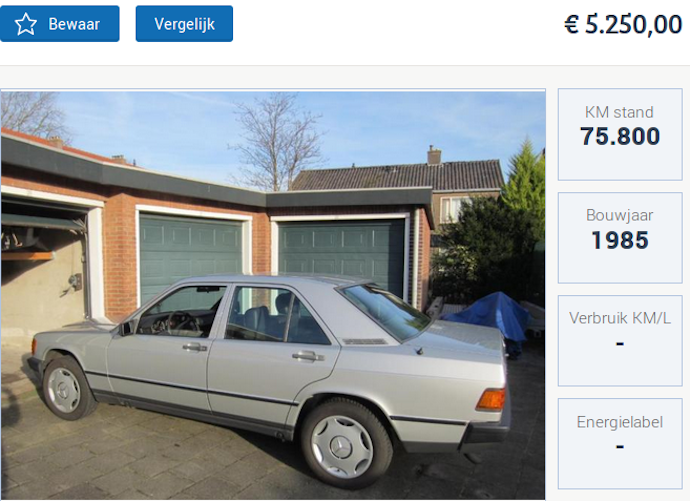The width and height of the screenshot is (690, 501).
Task: Click the Energielabel label
Action: tap(620, 422)
